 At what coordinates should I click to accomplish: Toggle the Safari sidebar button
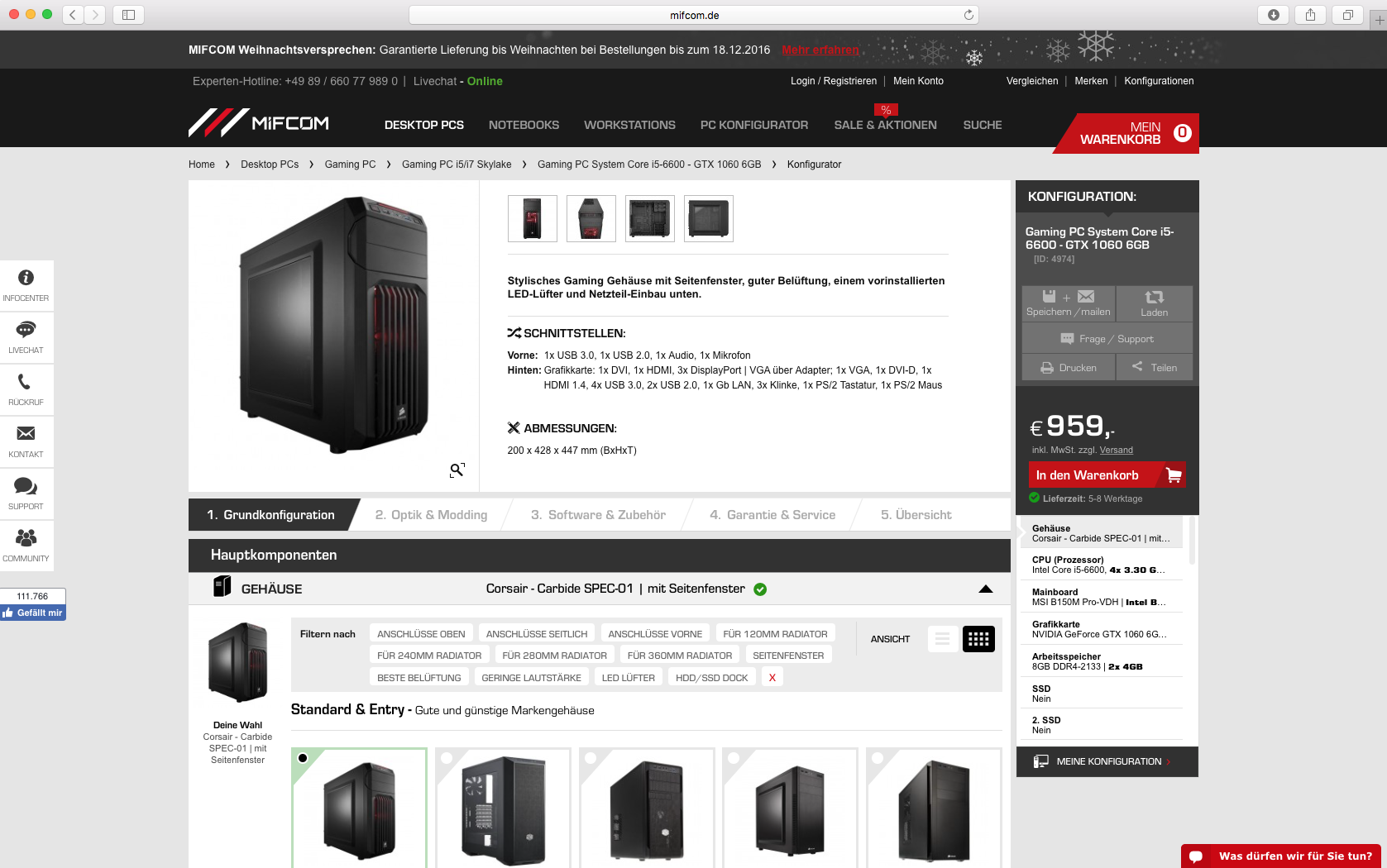[x=129, y=15]
